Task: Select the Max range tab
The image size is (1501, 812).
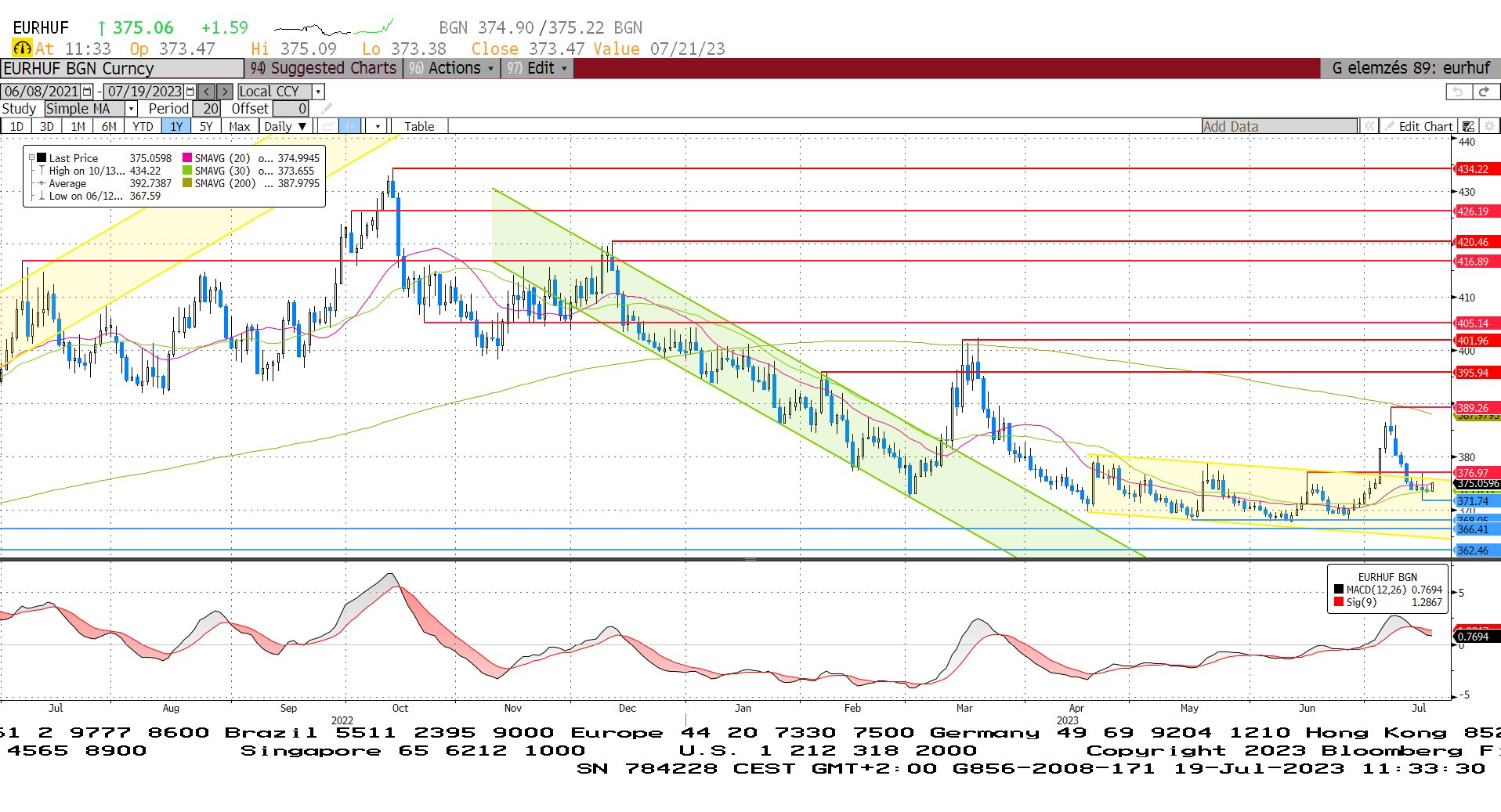Action: [240, 126]
